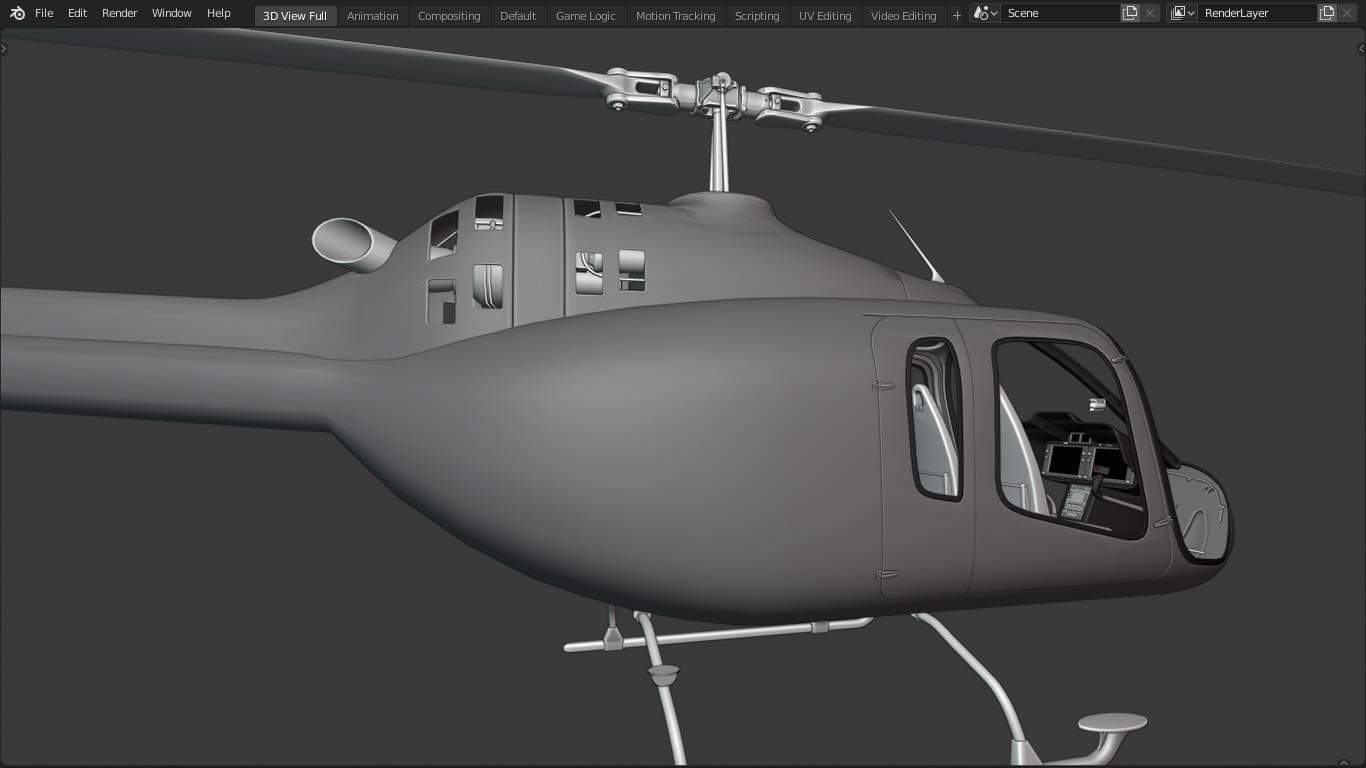Screen dimensions: 1366x768
Task: Switch to the Animation workspace tab
Action: point(373,15)
